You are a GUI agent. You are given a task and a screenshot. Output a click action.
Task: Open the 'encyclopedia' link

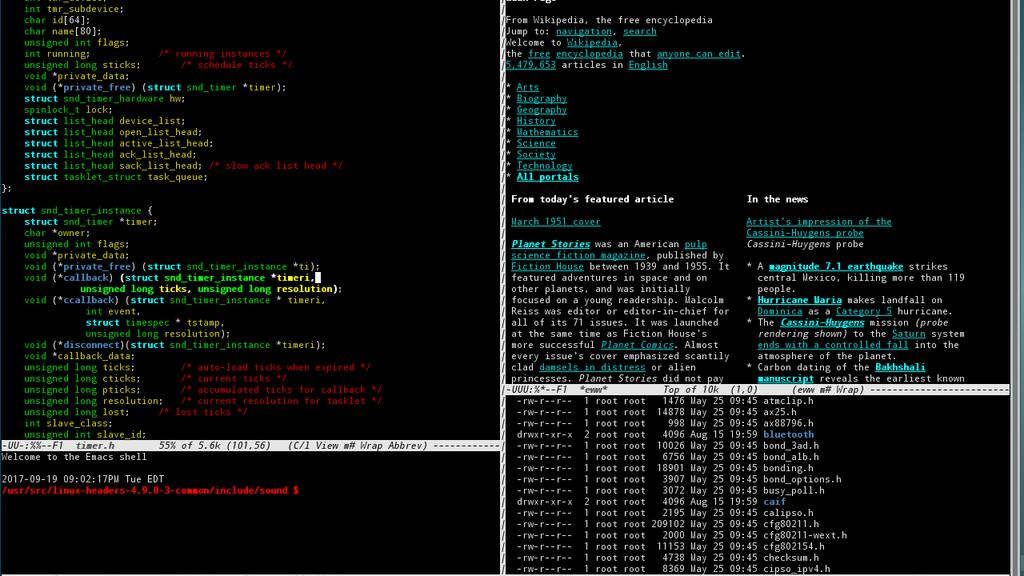tap(589, 54)
